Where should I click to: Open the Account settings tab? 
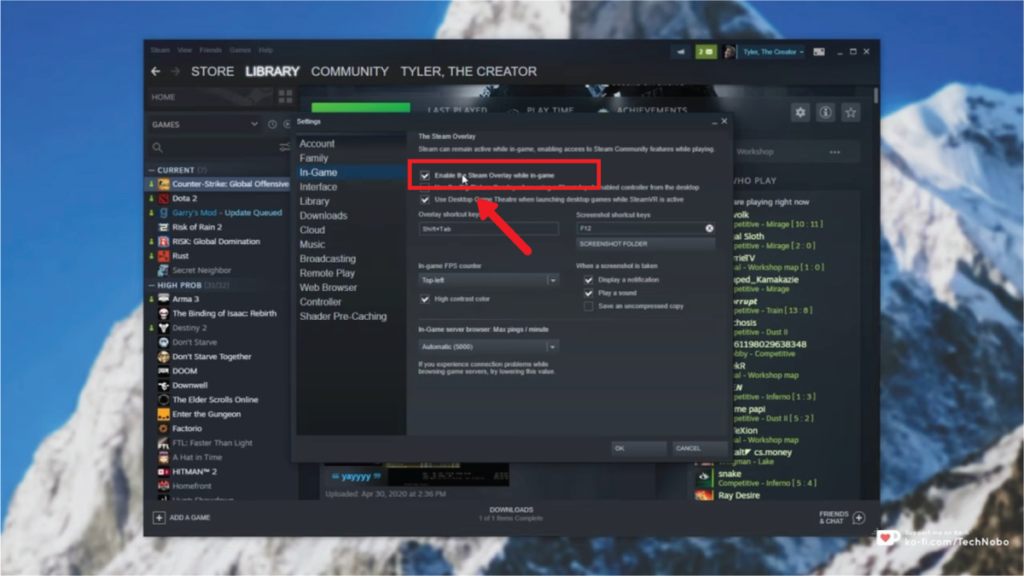(317, 144)
